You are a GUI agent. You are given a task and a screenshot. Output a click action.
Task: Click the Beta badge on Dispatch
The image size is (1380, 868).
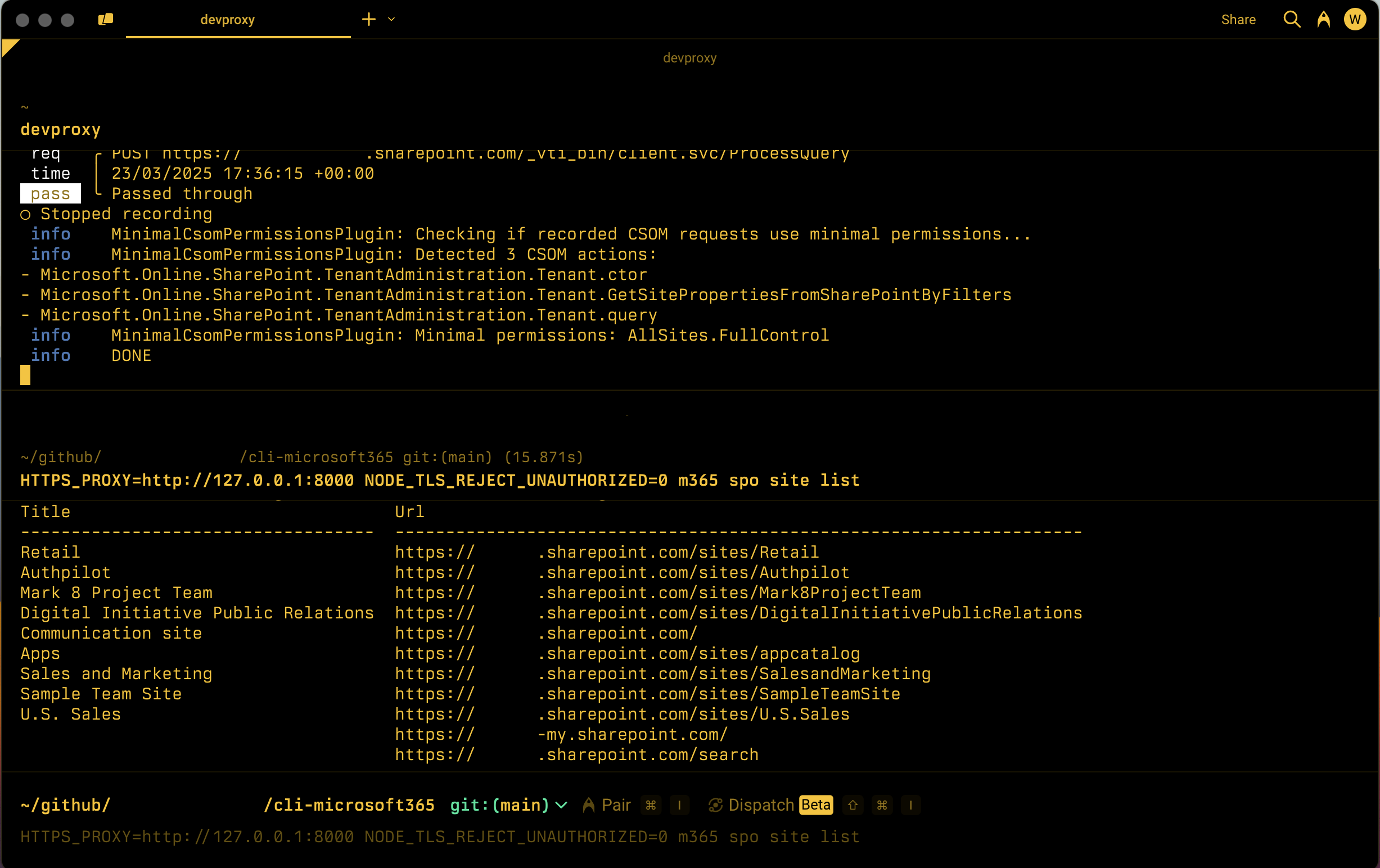pyautogui.click(x=815, y=805)
